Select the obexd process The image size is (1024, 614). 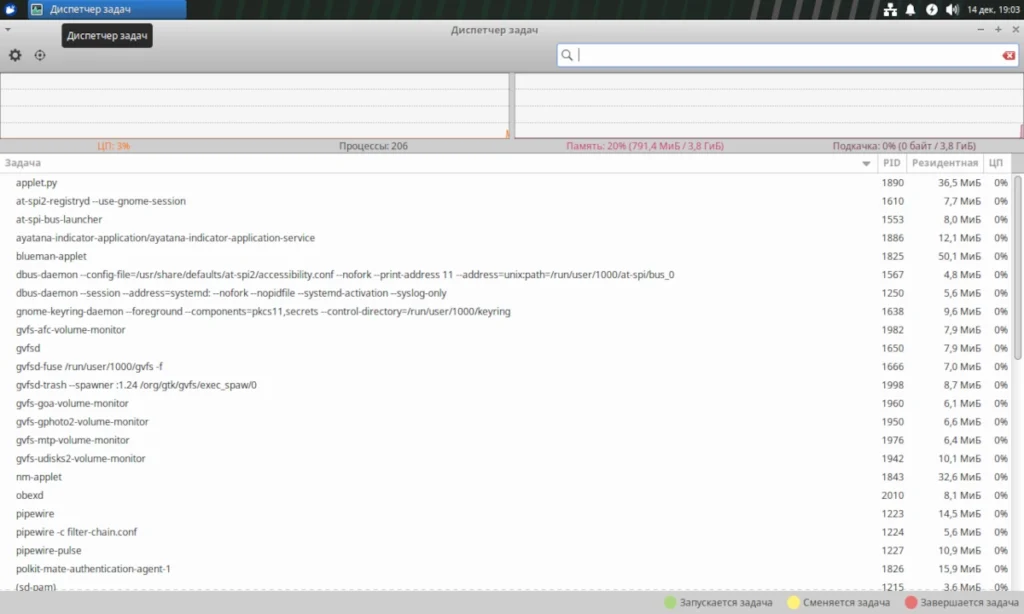pos(506,496)
